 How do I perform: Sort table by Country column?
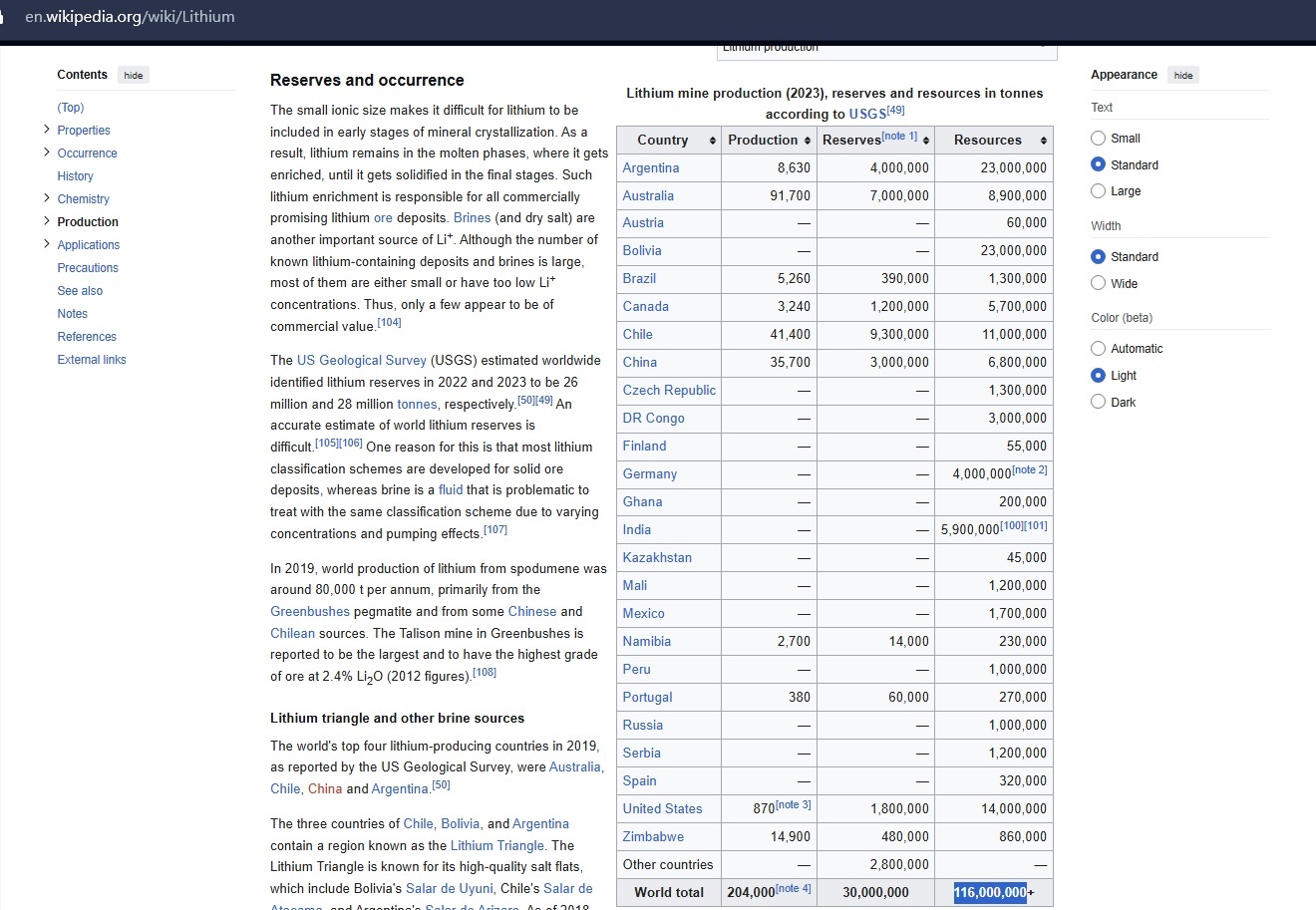(x=712, y=141)
